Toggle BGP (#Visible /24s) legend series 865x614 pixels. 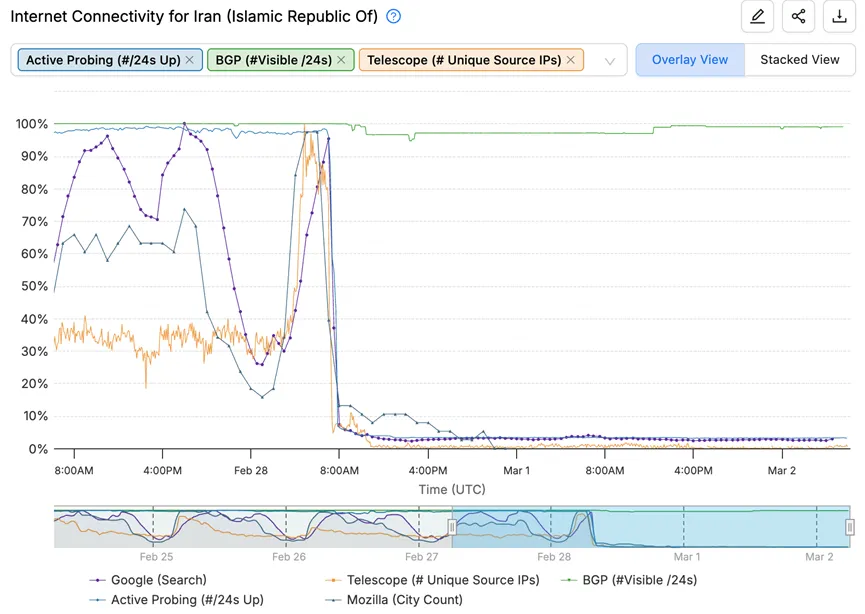[x=639, y=580]
